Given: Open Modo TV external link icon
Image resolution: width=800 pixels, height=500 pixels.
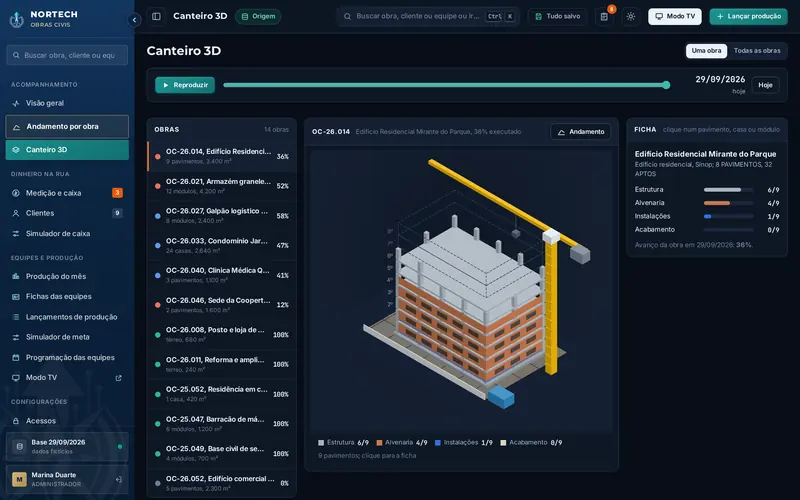Looking at the screenshot, I should 118,378.
